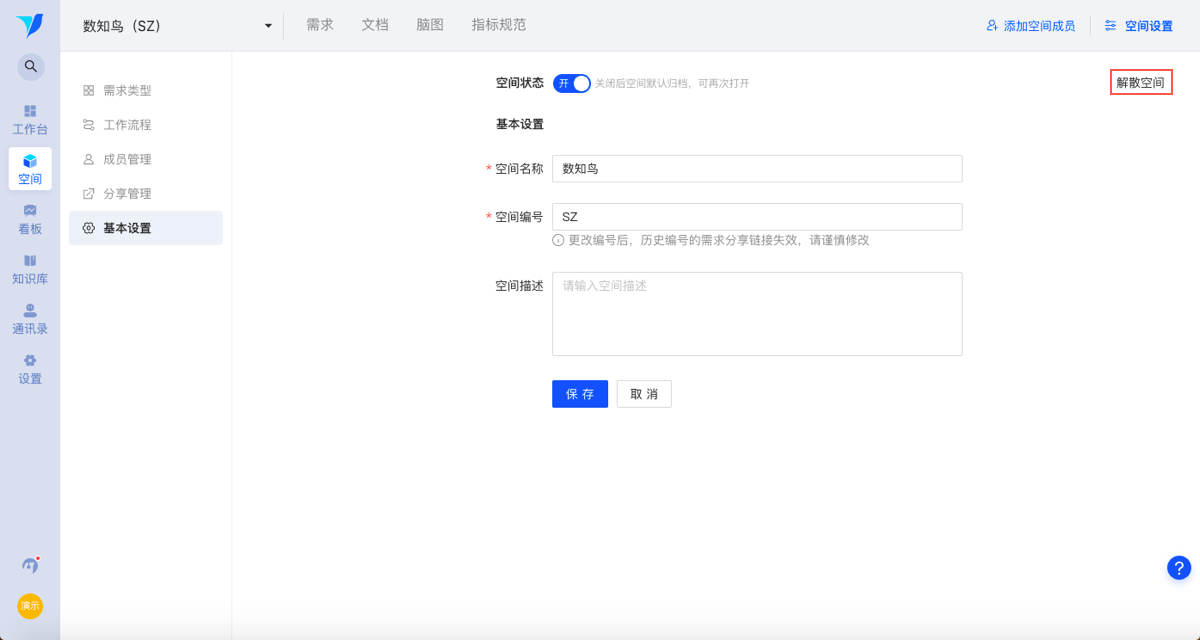Viewport: 1200px width, 640px height.
Task: Open 工作流程 settings menu item
Action: pyautogui.click(x=146, y=125)
